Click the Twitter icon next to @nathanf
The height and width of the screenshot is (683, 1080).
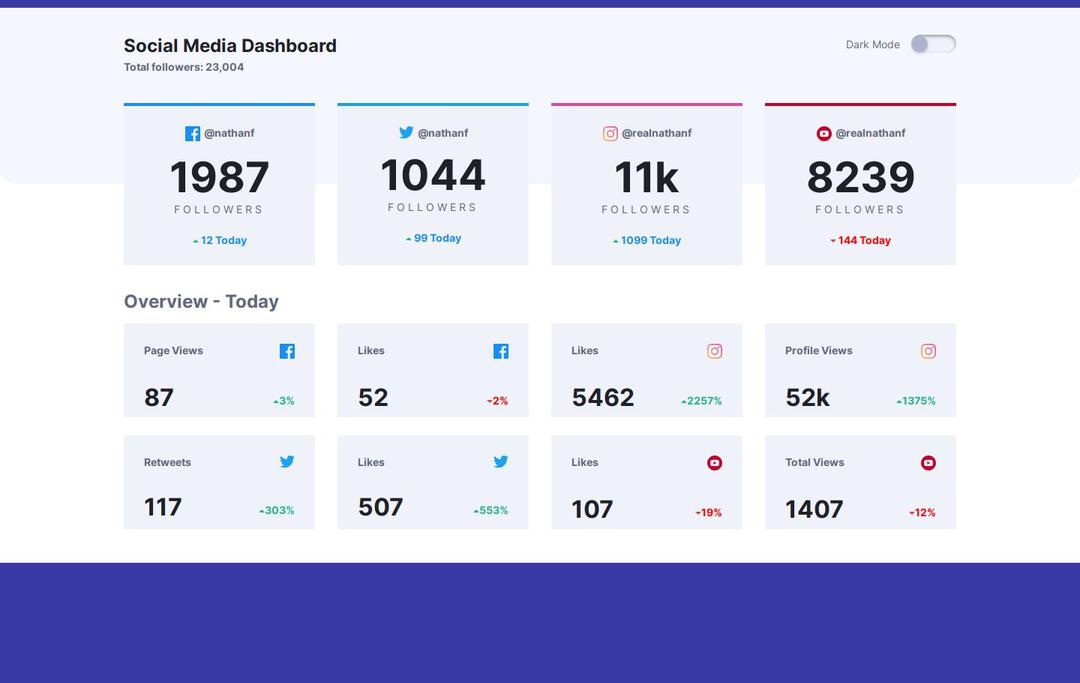pos(406,133)
